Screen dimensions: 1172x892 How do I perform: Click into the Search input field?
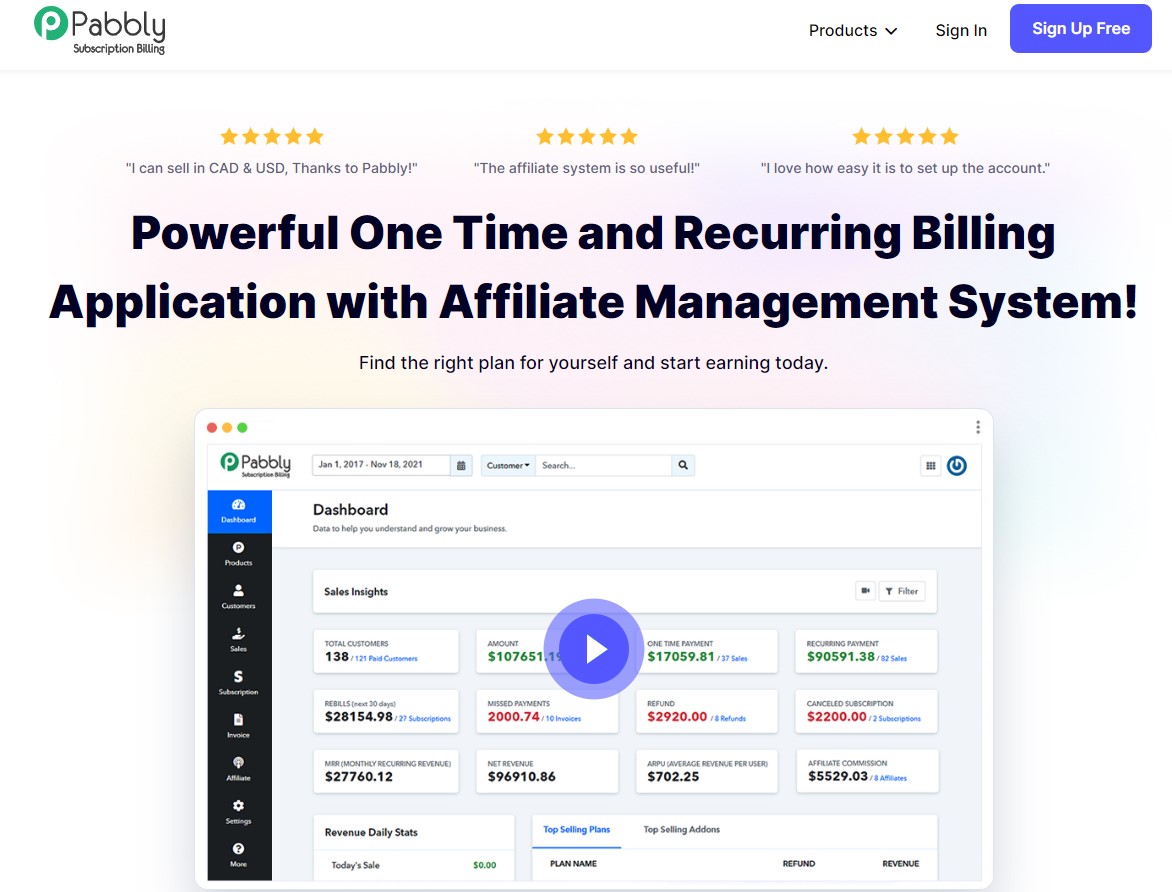pyautogui.click(x=603, y=465)
